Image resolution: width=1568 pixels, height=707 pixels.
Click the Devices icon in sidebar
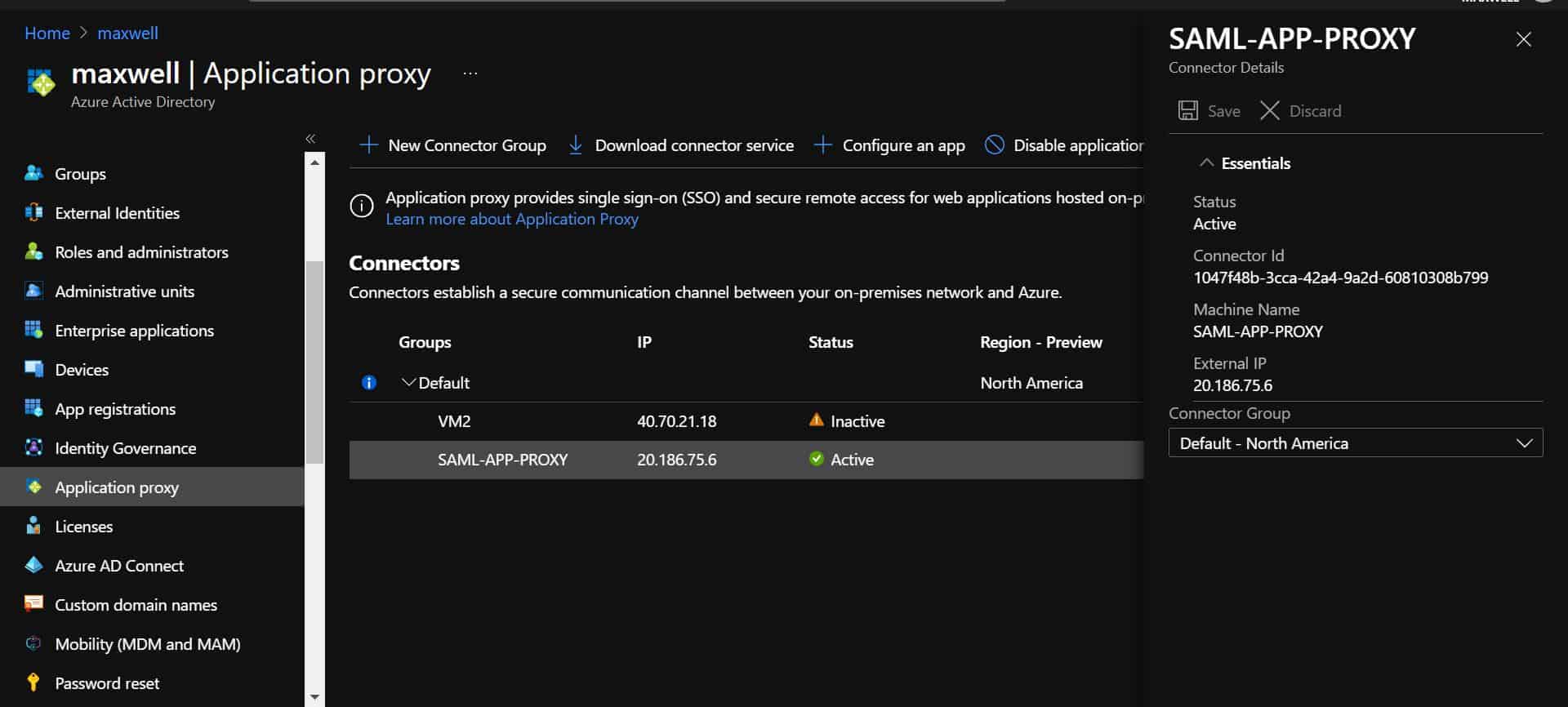(x=33, y=369)
